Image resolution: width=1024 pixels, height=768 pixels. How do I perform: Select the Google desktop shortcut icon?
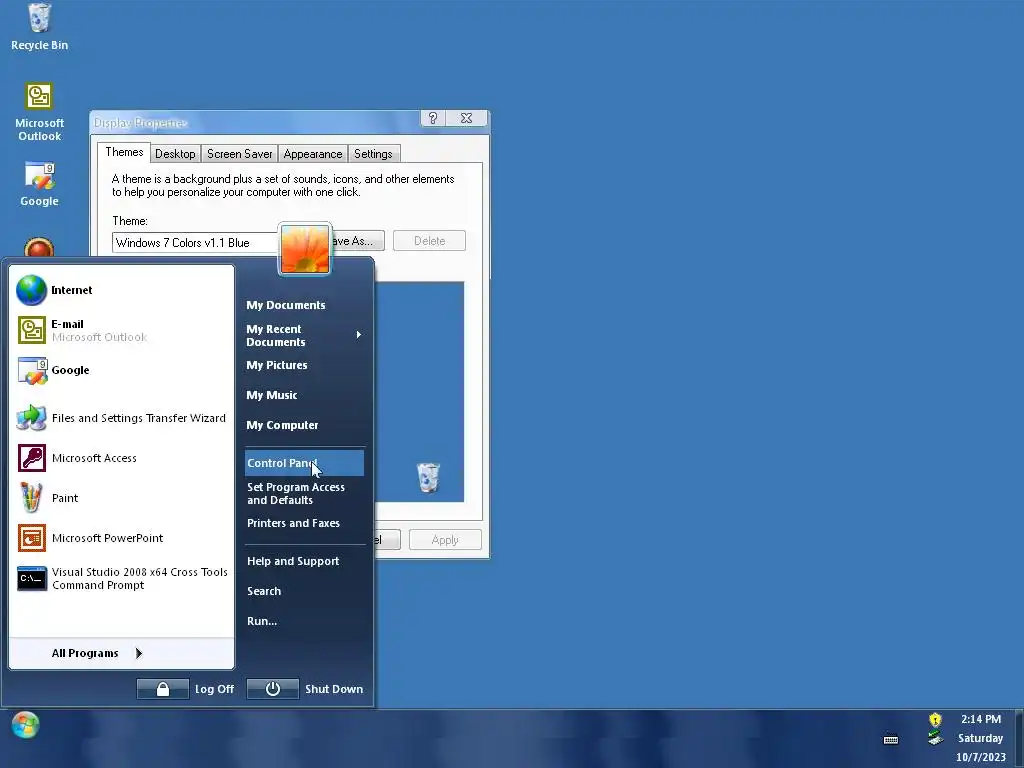(x=39, y=184)
